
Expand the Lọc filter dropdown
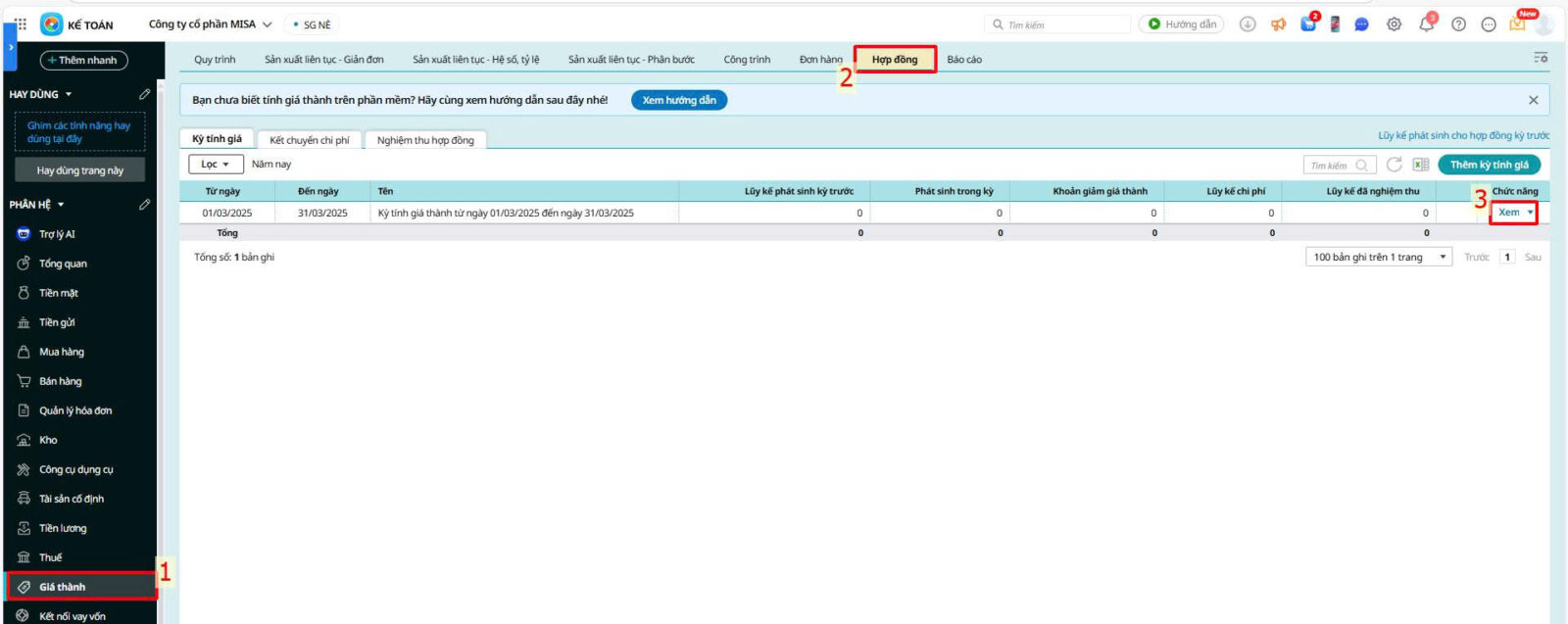coord(216,165)
